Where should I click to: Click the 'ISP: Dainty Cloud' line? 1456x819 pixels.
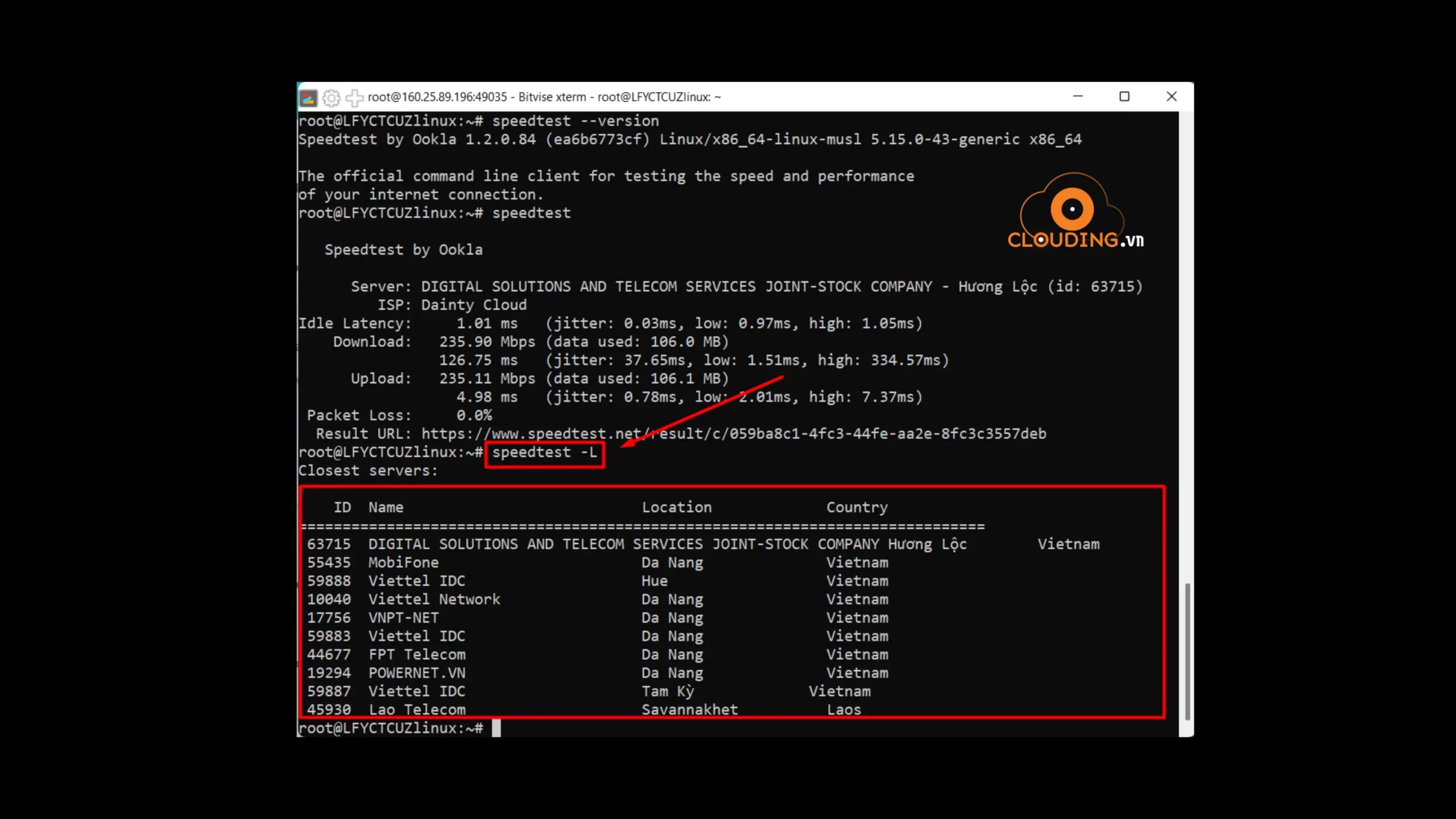(x=452, y=305)
